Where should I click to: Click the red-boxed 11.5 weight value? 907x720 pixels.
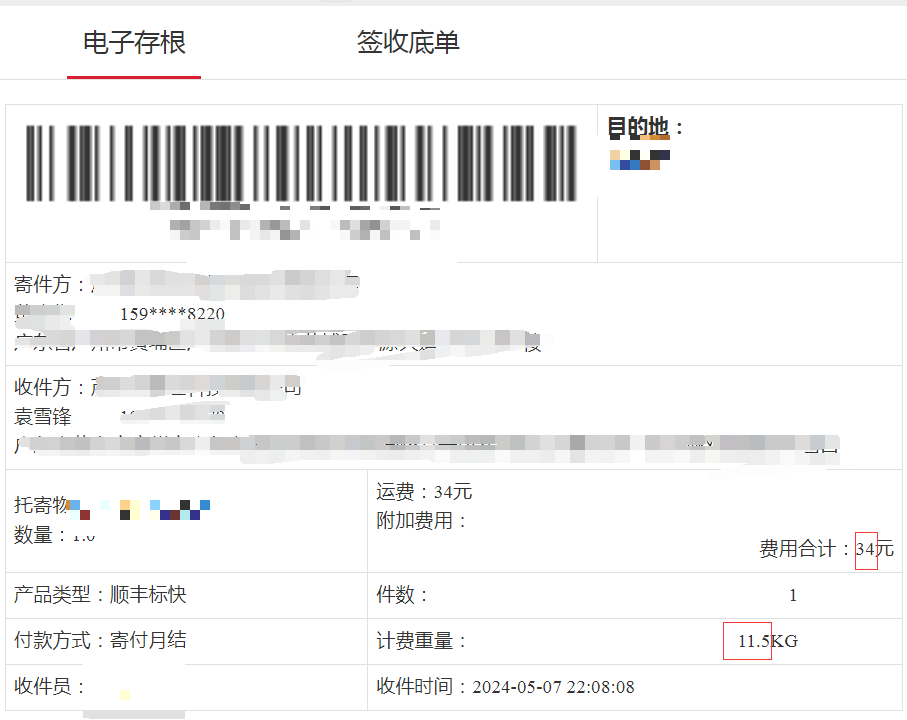747,641
